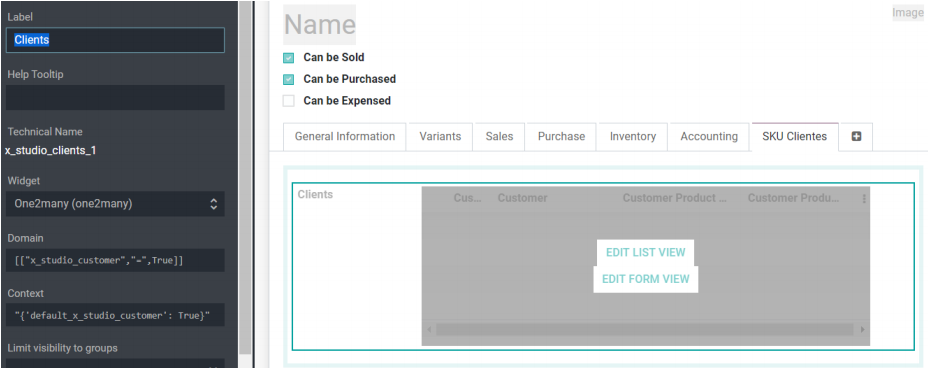Click the Customer column header
This screenshot has width=928, height=368.
[523, 198]
